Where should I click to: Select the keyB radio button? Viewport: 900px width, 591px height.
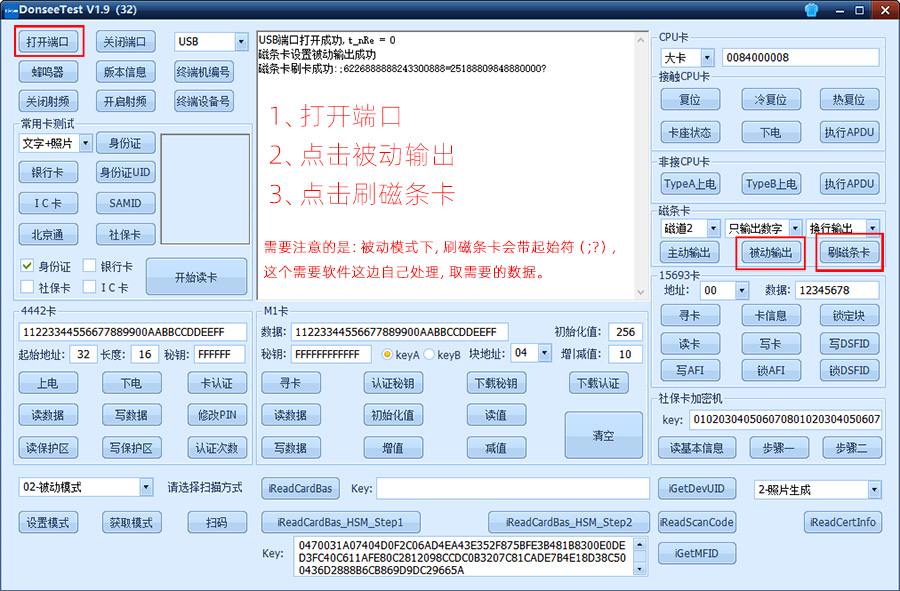431,354
